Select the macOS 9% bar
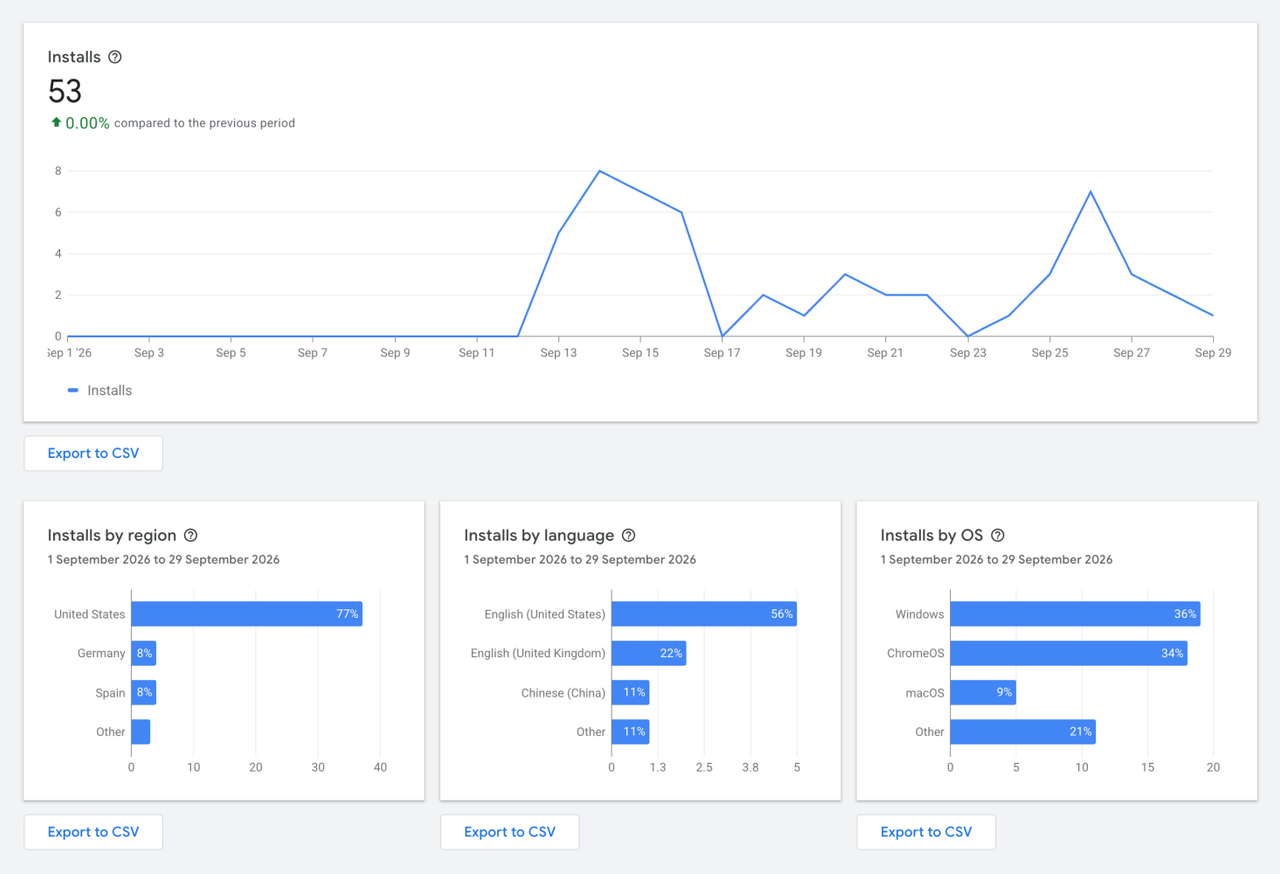 (983, 692)
